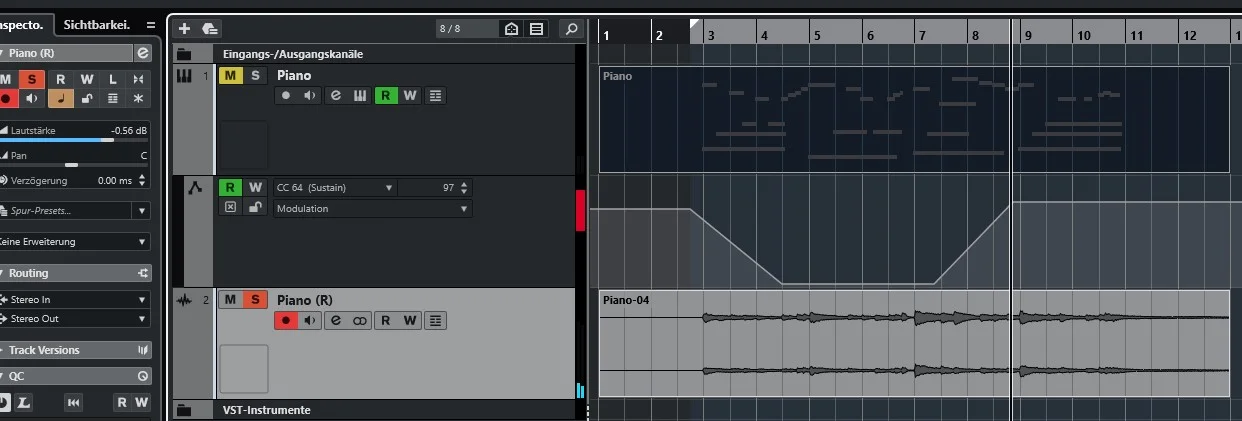Open Spur-Presets dropdown arrow
This screenshot has width=1242, height=421.
tap(141, 211)
